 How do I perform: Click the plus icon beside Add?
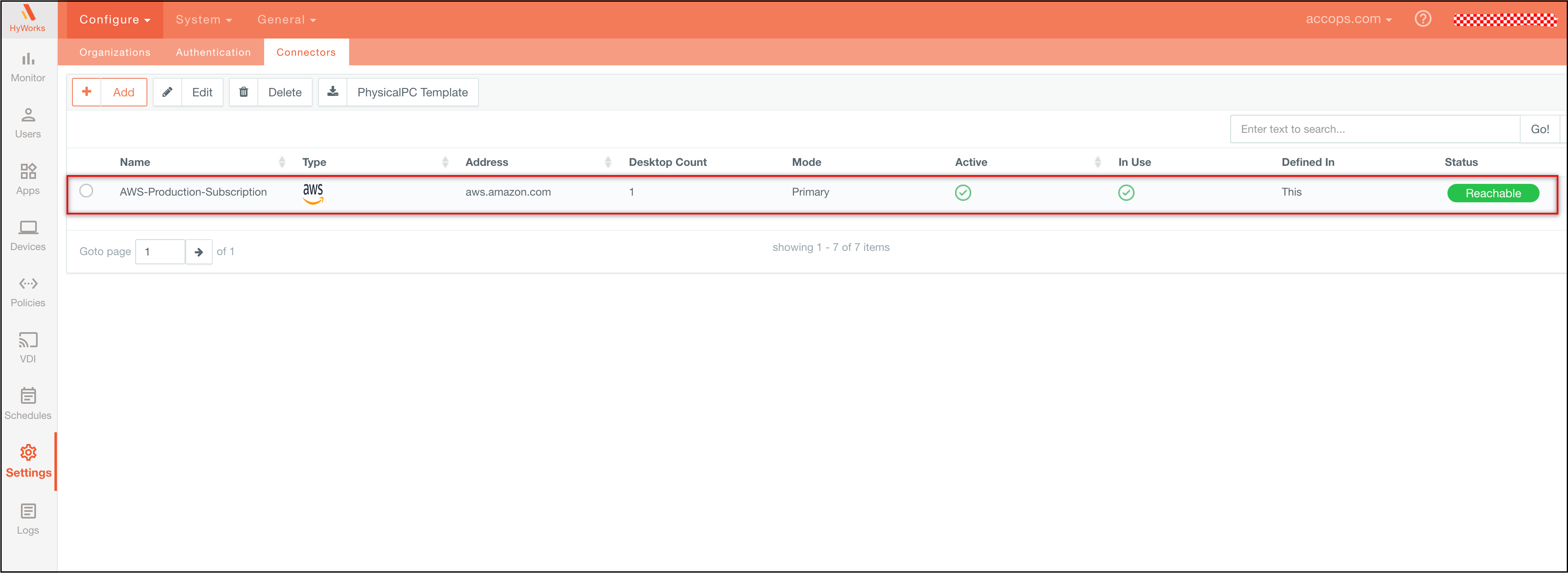coord(86,92)
